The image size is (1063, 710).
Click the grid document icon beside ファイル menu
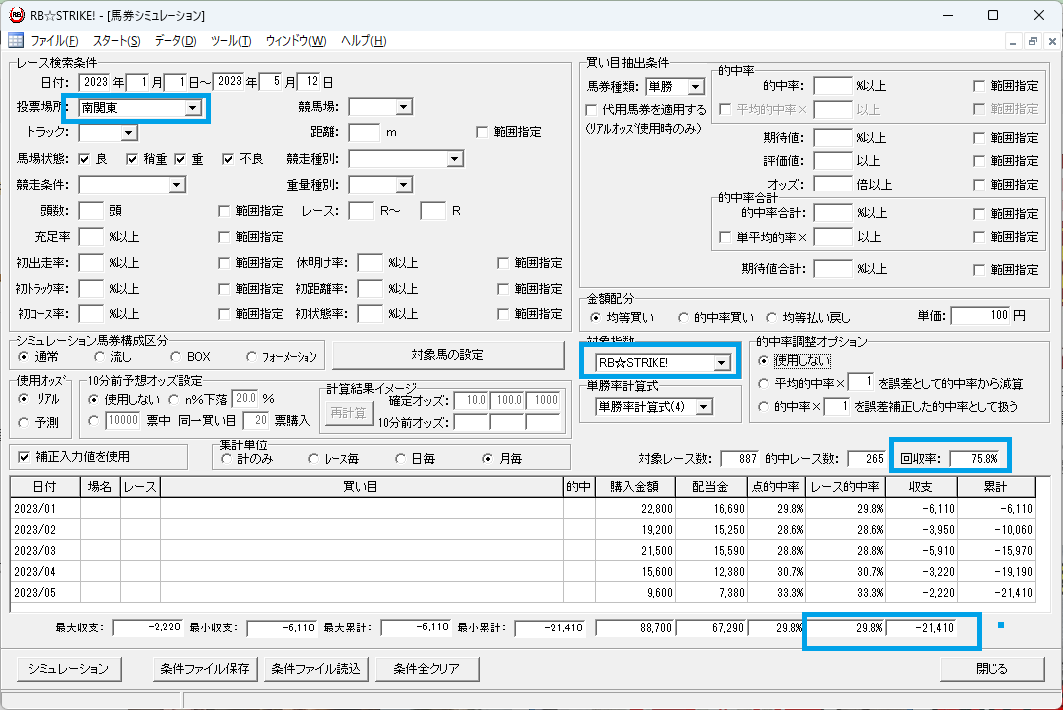tap(16, 41)
